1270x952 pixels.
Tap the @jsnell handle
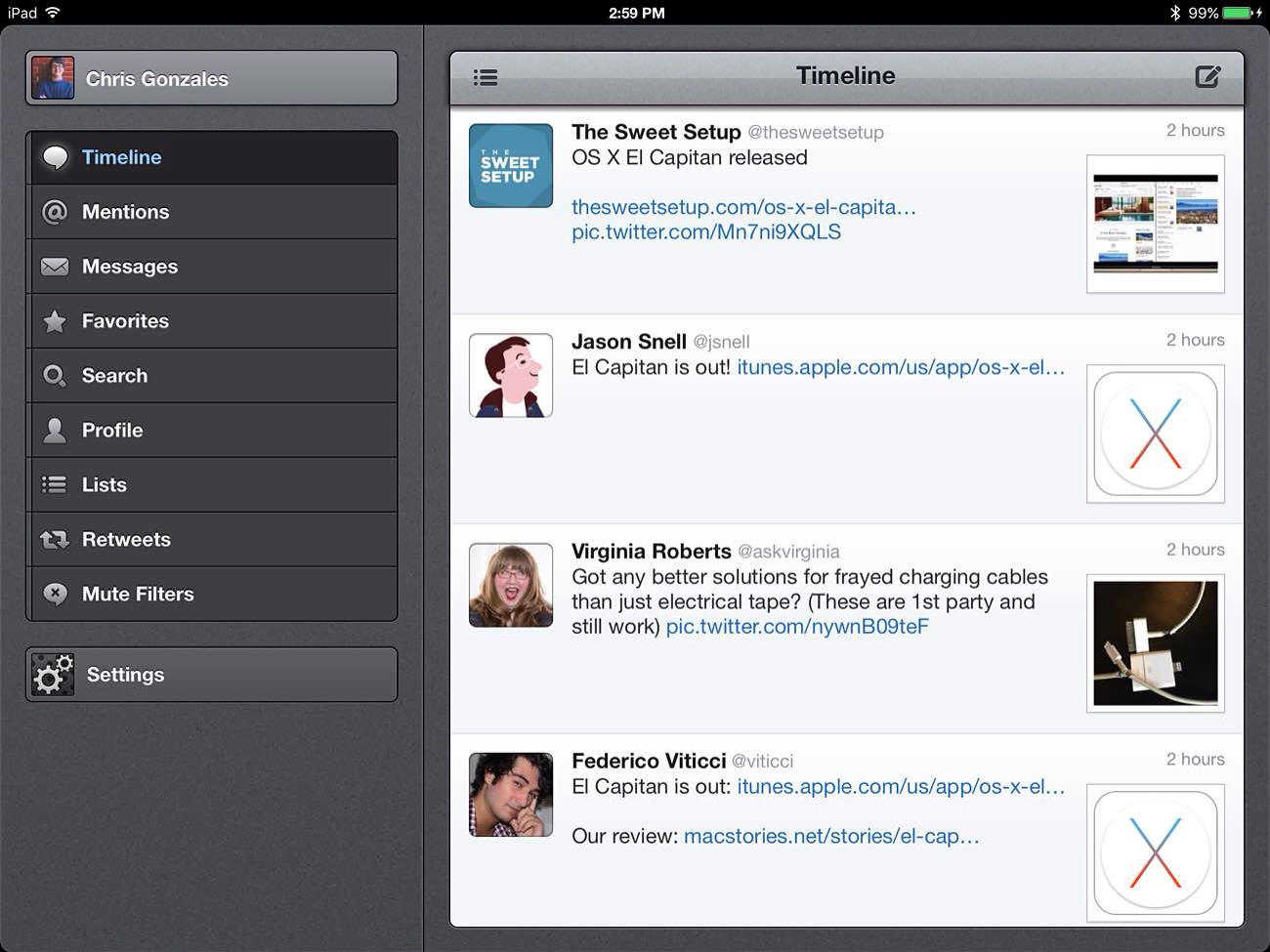[x=722, y=343]
